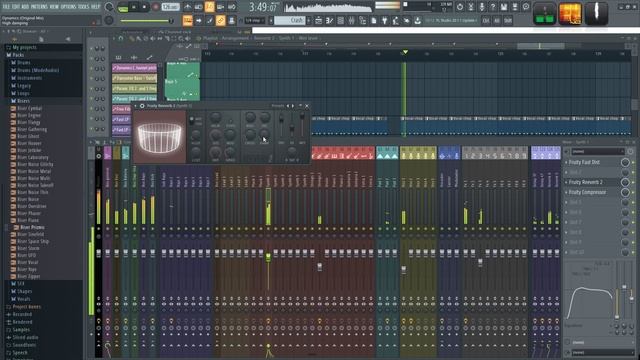Click the question mark help icon
Screen dimensions: 640x360
tap(493, 7)
